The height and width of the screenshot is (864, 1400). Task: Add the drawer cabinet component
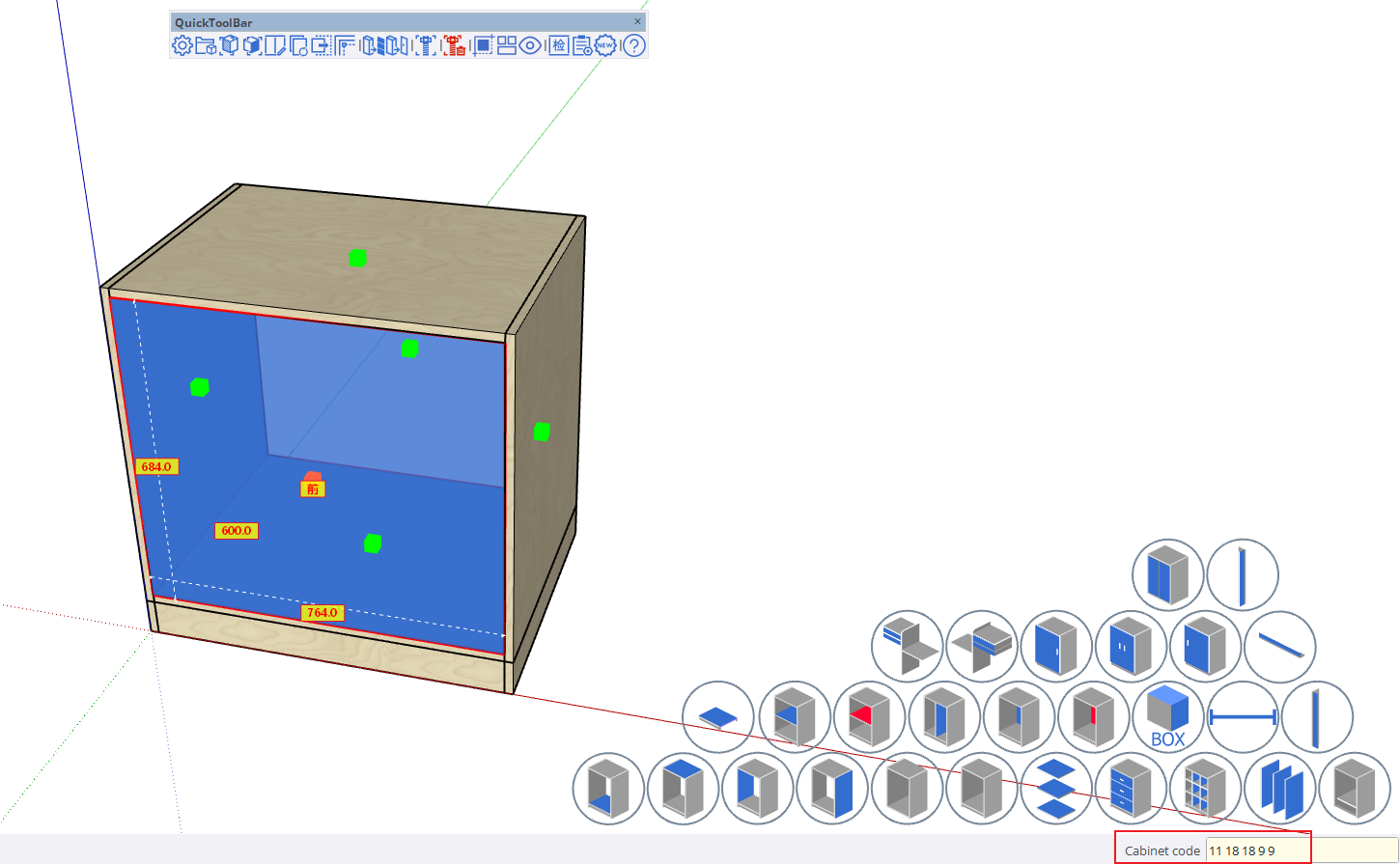point(1131,789)
